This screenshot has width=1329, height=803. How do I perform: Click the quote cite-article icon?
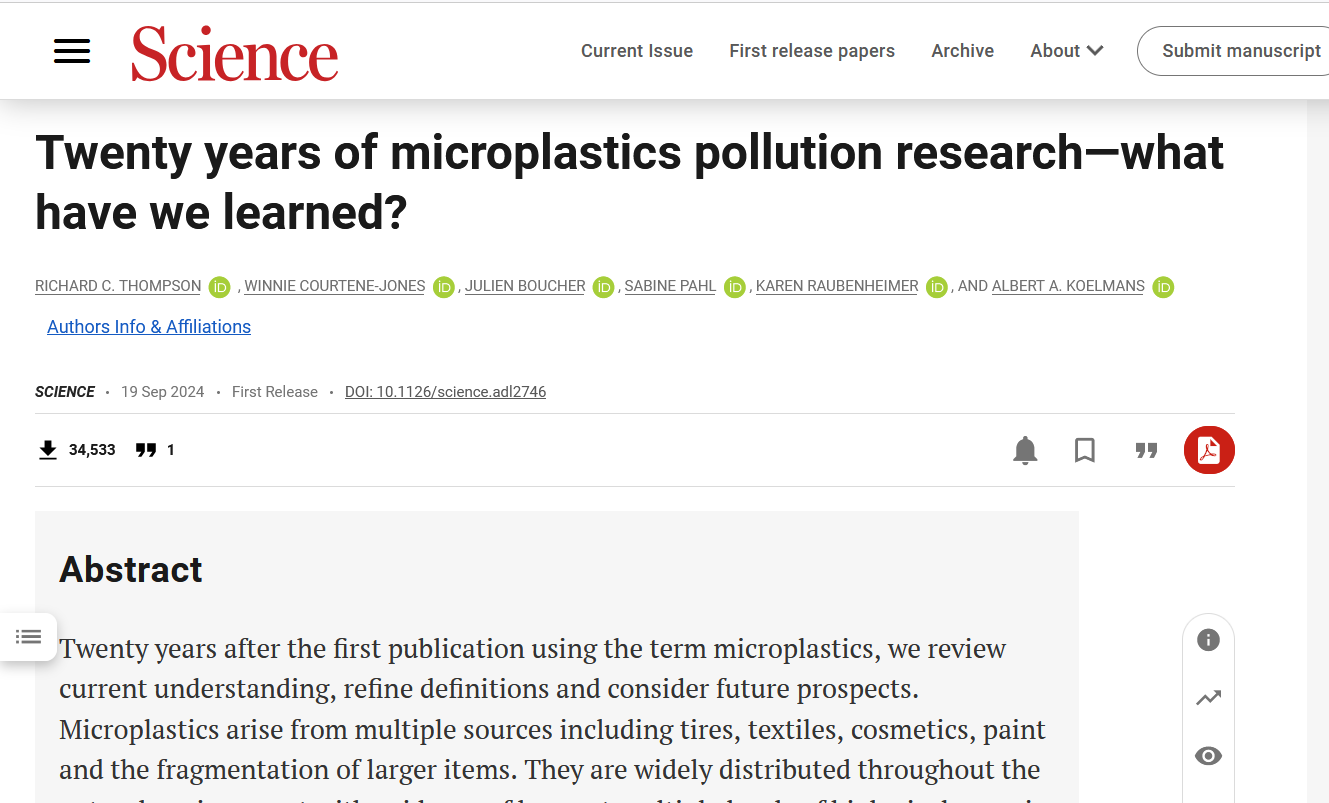pos(1146,451)
